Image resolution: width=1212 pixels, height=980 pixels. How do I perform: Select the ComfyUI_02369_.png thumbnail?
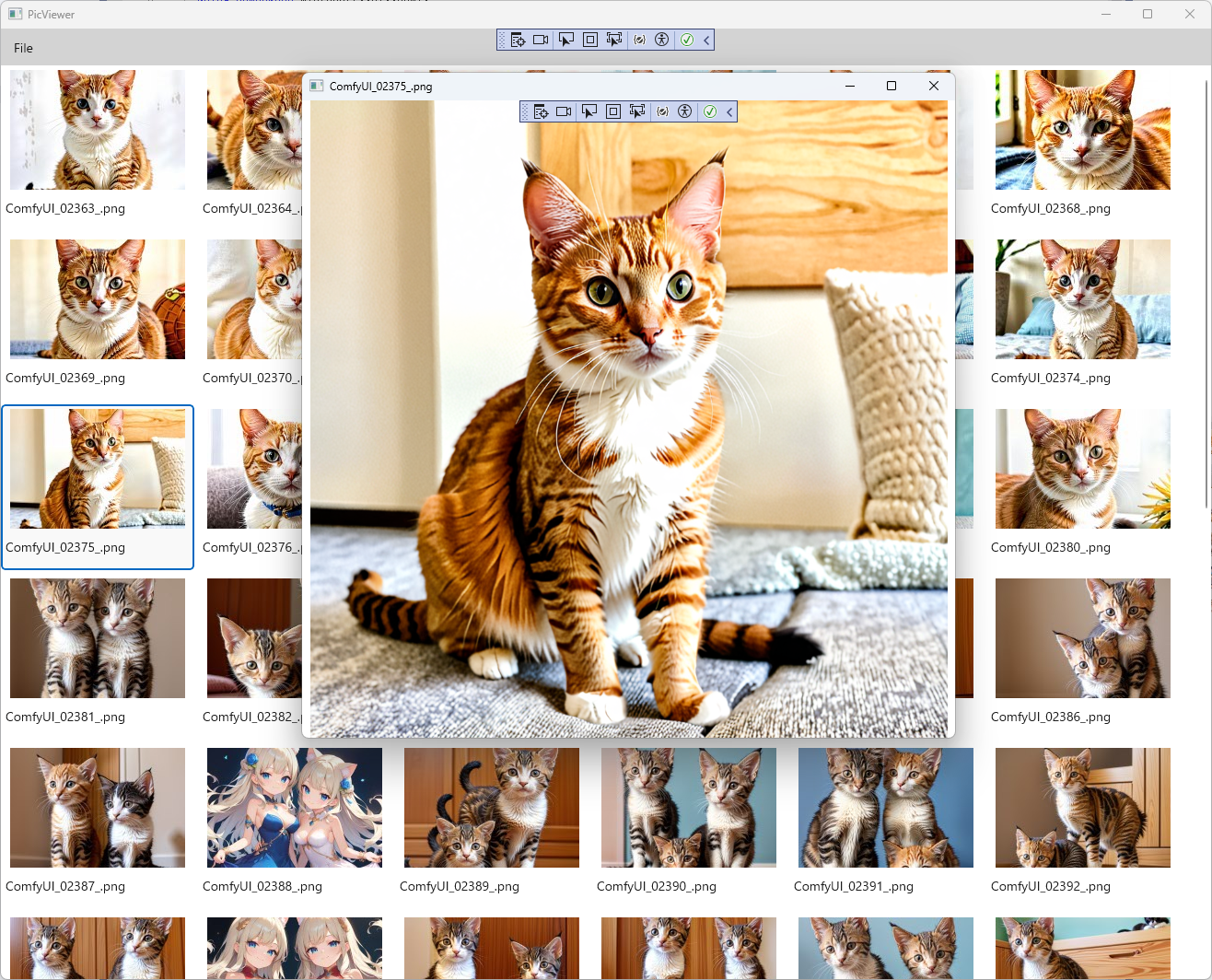point(98,299)
